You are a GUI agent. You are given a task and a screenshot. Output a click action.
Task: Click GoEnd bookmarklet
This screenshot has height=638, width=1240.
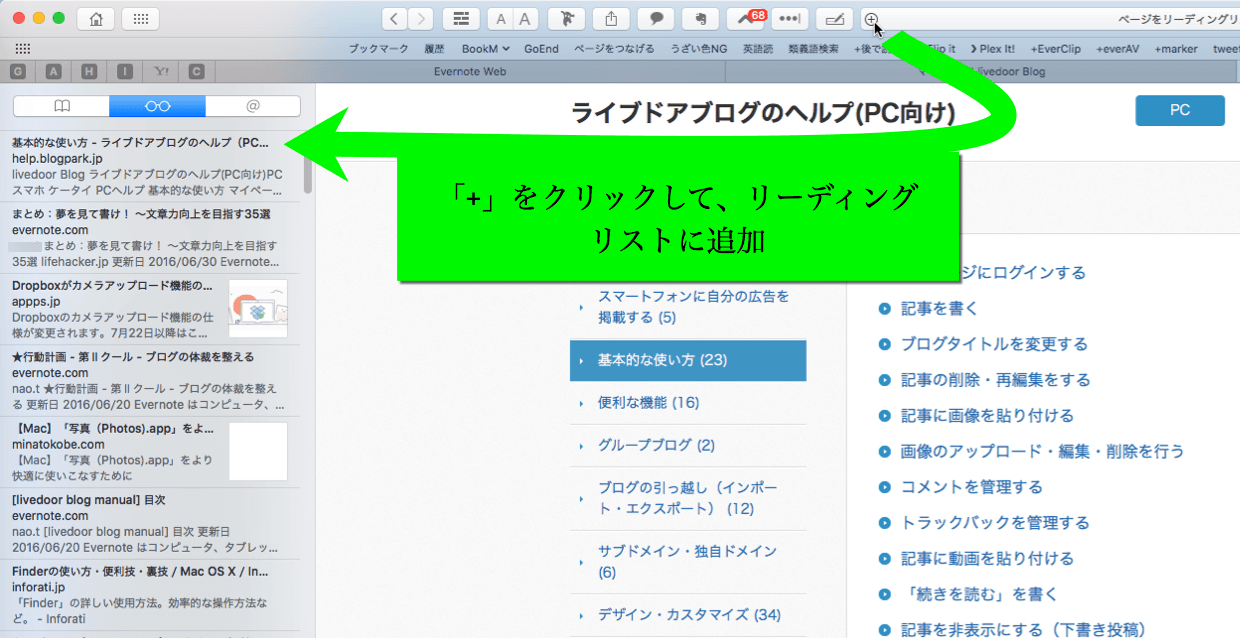(x=541, y=48)
